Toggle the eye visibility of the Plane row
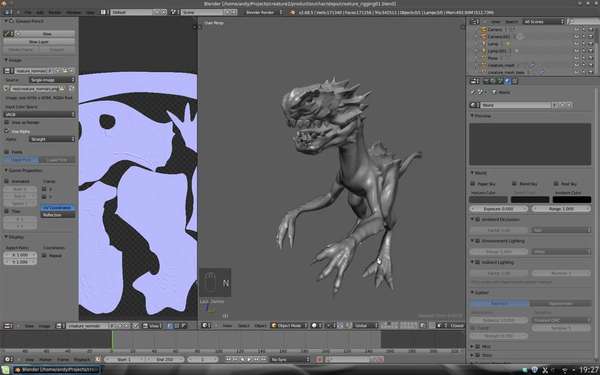 pyautogui.click(x=577, y=58)
